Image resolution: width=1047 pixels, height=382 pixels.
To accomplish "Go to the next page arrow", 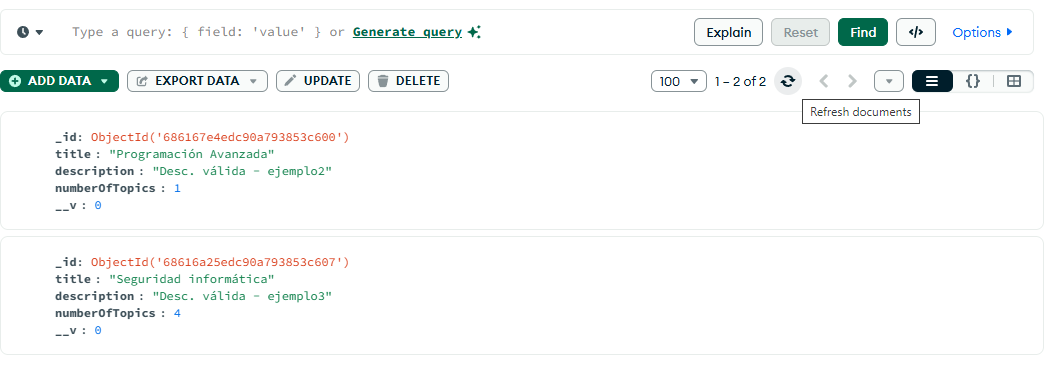I will (x=852, y=81).
